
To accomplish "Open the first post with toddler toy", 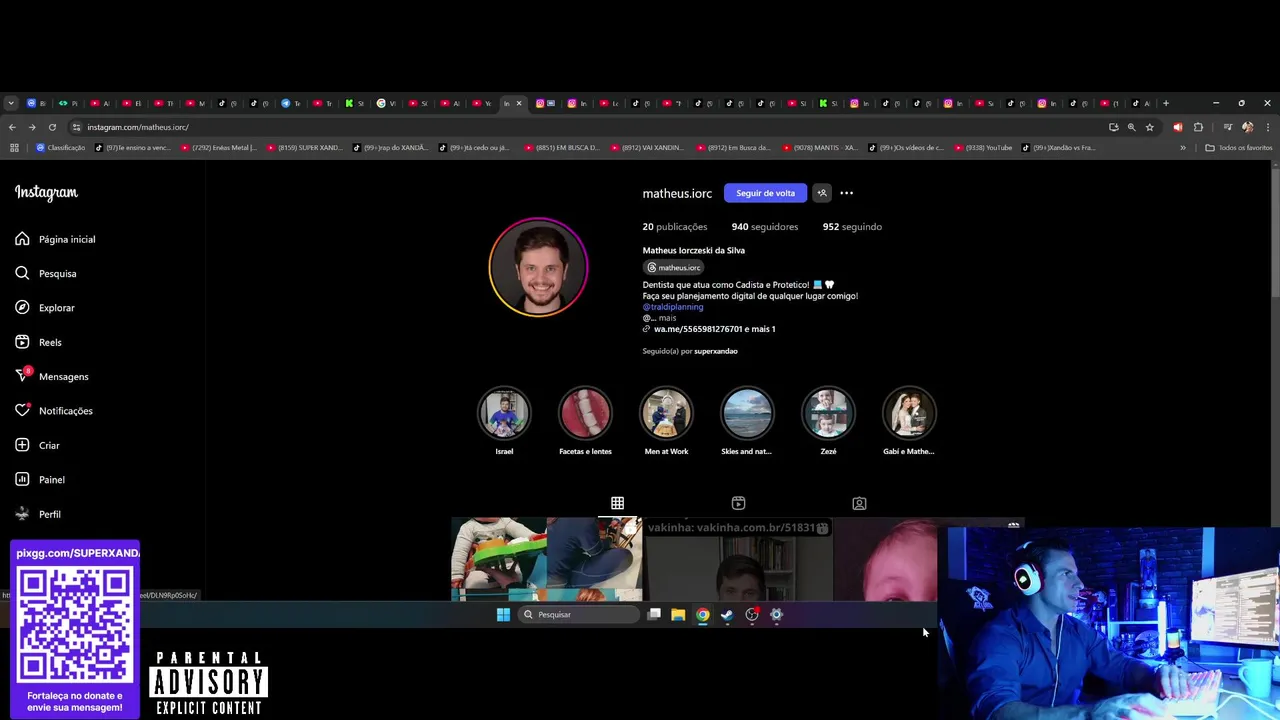I will click(x=546, y=558).
